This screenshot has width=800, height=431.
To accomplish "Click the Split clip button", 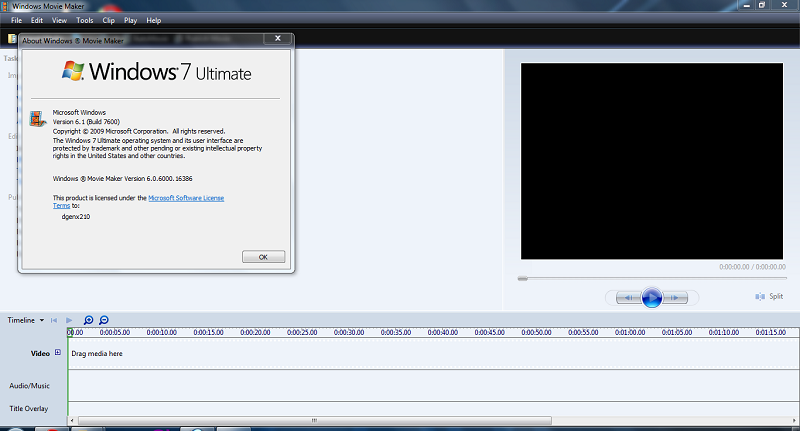I will 769,296.
